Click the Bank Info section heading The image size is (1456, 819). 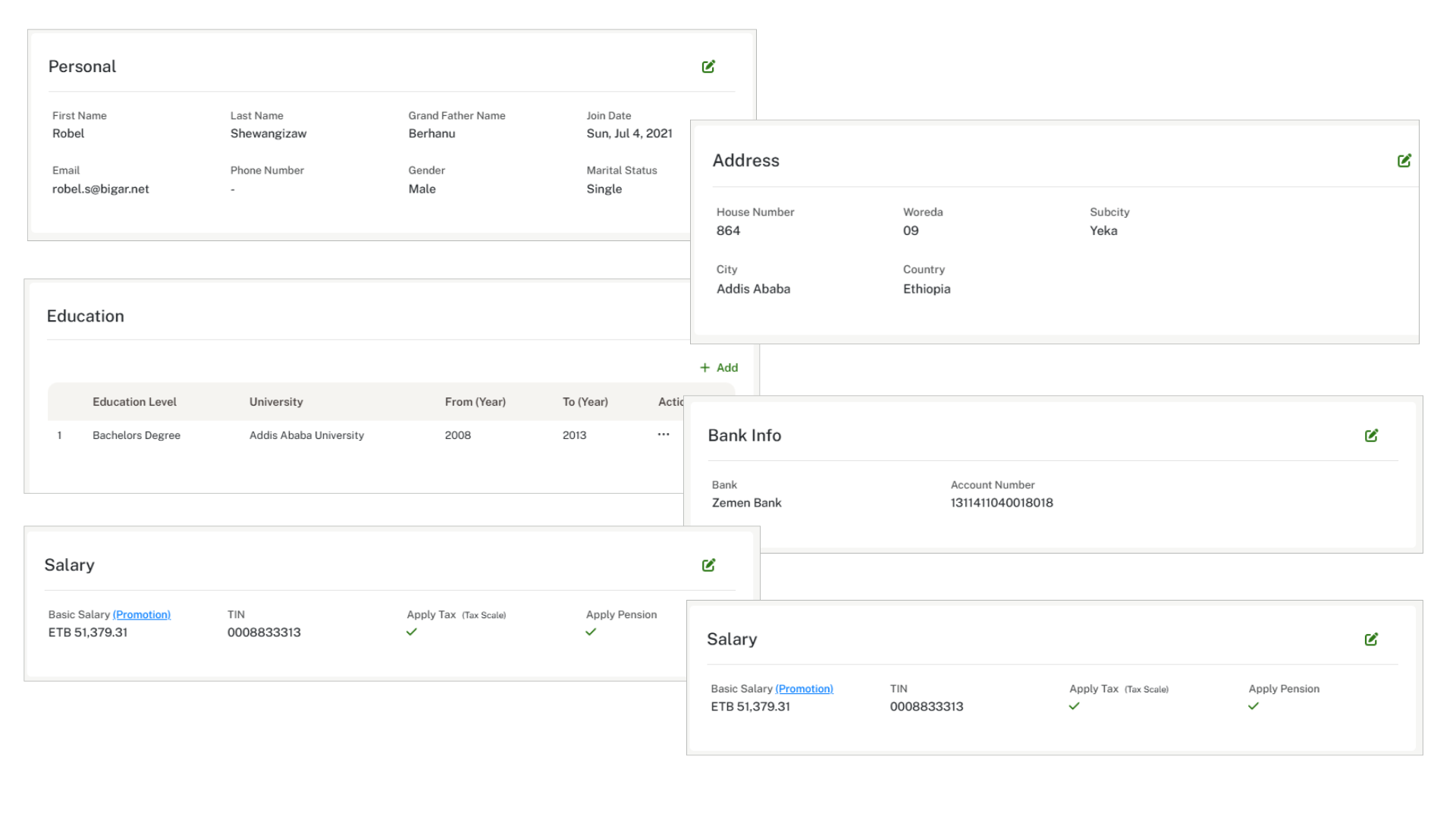(745, 435)
